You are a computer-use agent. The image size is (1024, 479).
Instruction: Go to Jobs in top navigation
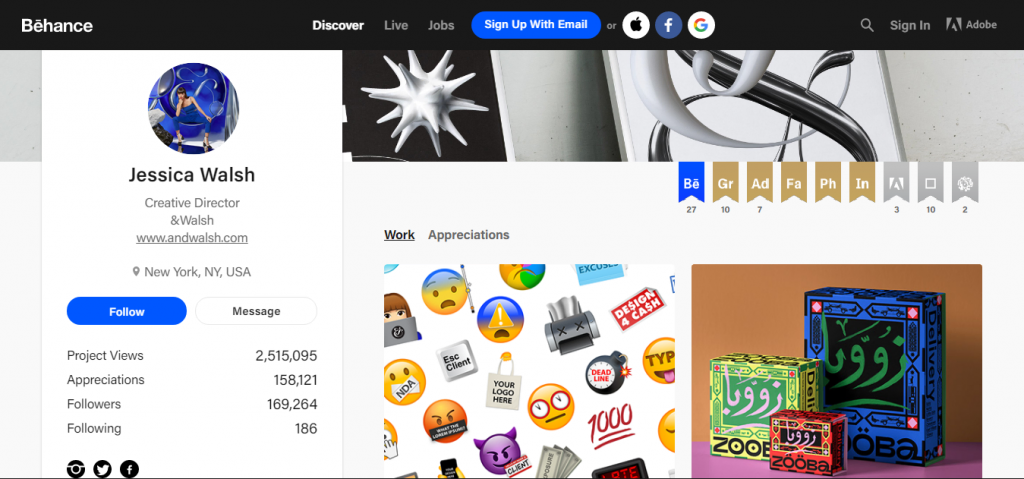(x=441, y=25)
